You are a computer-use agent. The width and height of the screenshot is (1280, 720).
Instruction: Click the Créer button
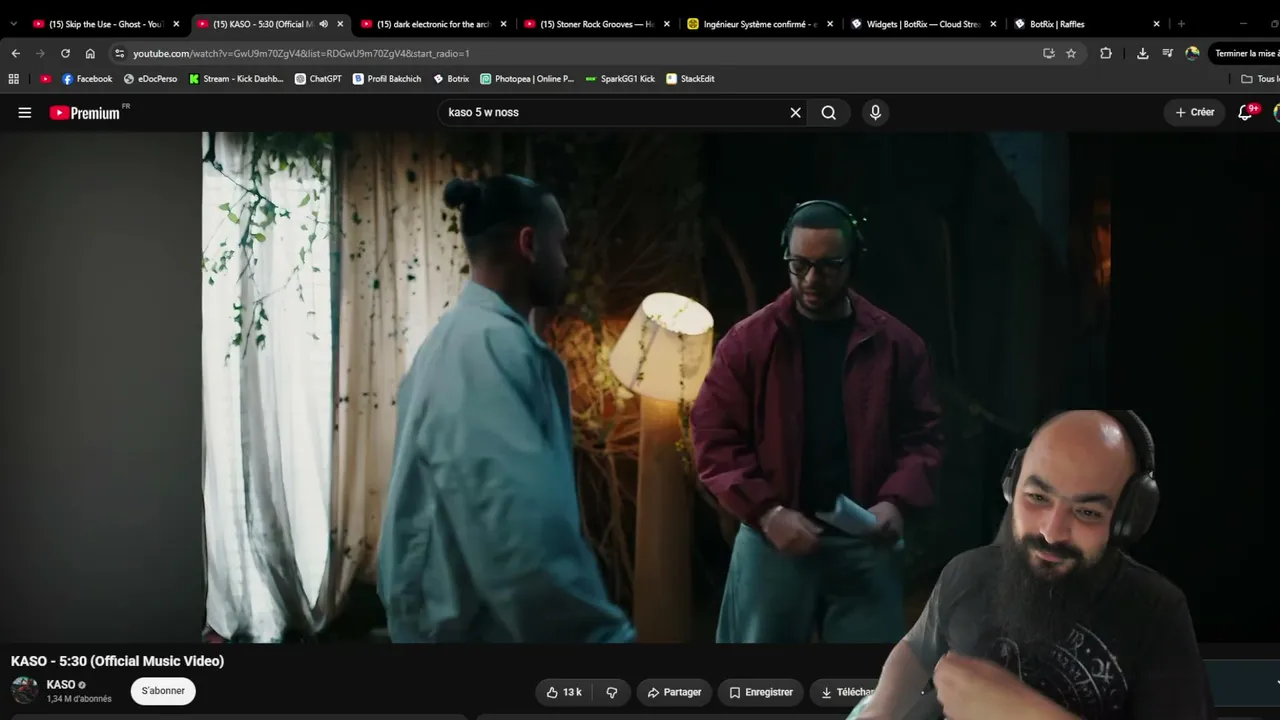pos(1195,113)
